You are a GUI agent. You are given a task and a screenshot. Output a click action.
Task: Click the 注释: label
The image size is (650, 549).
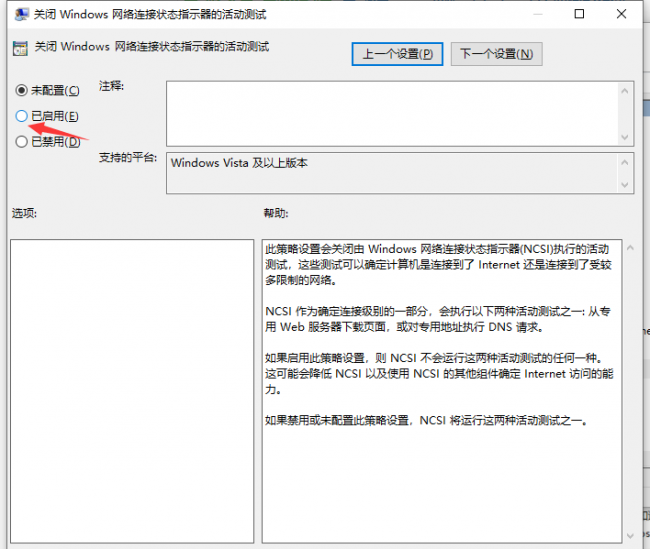[112, 86]
